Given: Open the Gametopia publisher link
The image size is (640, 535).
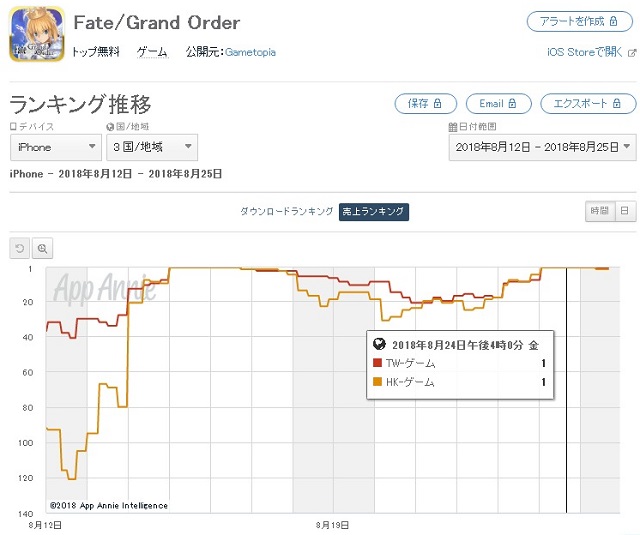Looking at the screenshot, I should pyautogui.click(x=250, y=52).
